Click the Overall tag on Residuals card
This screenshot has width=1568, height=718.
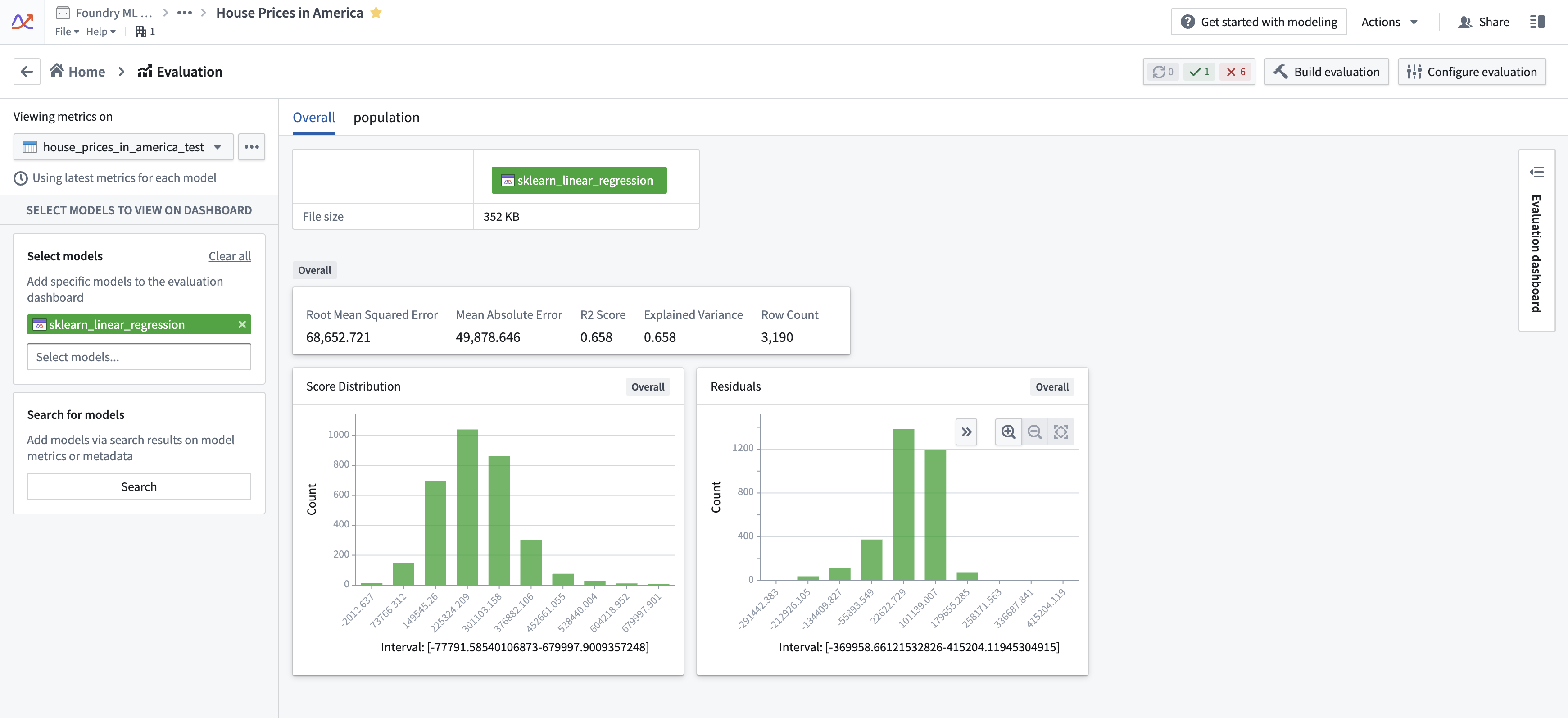coord(1052,387)
